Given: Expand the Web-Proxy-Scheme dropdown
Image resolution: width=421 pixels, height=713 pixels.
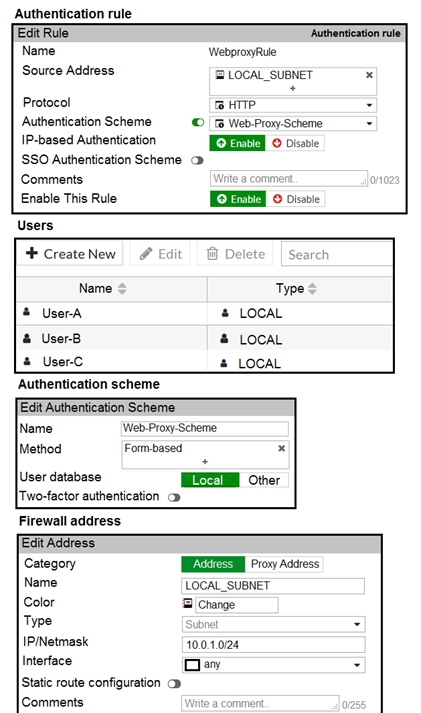Looking at the screenshot, I should [x=293, y=123].
